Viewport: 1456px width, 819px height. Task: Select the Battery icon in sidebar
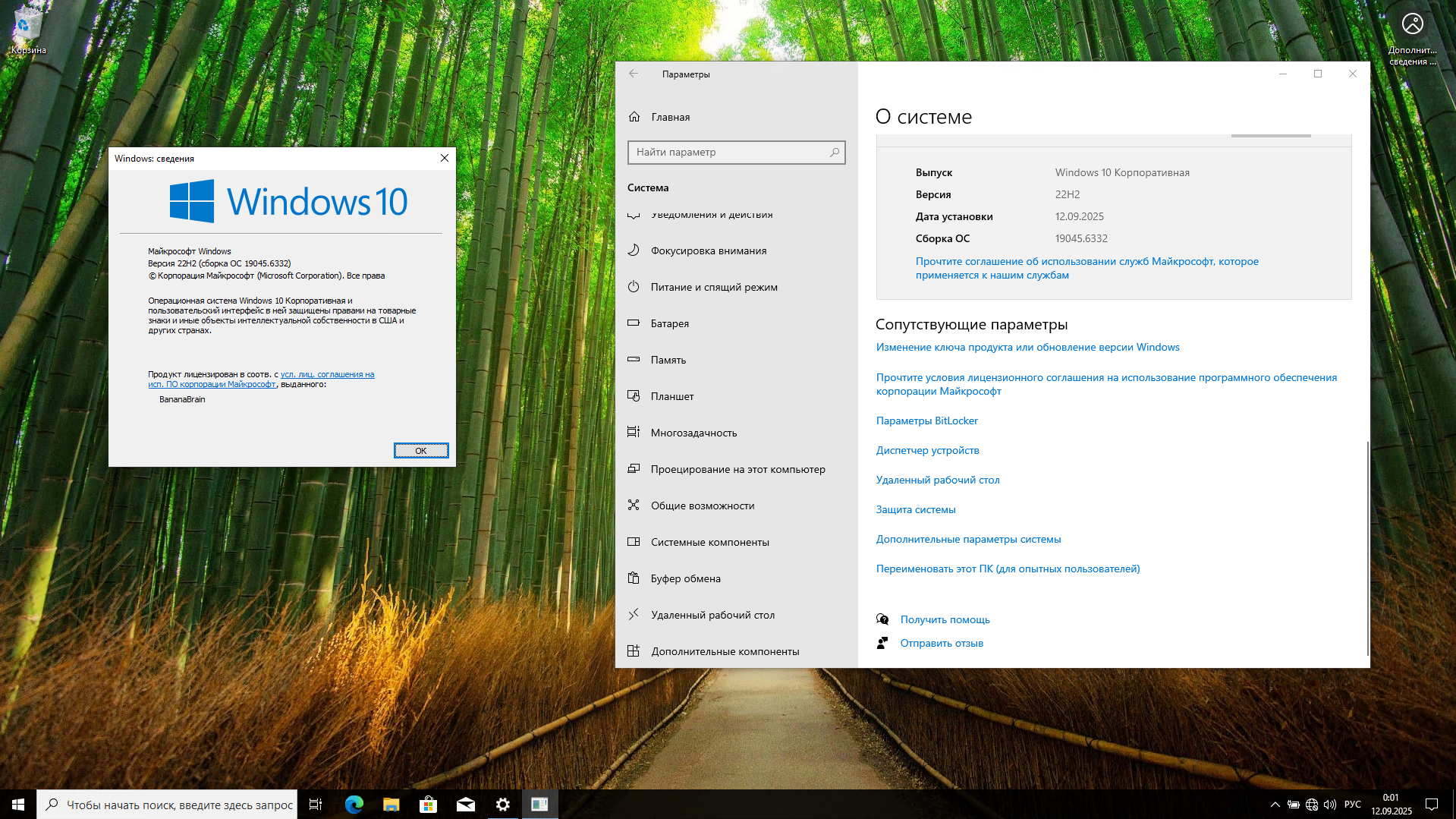coord(634,323)
